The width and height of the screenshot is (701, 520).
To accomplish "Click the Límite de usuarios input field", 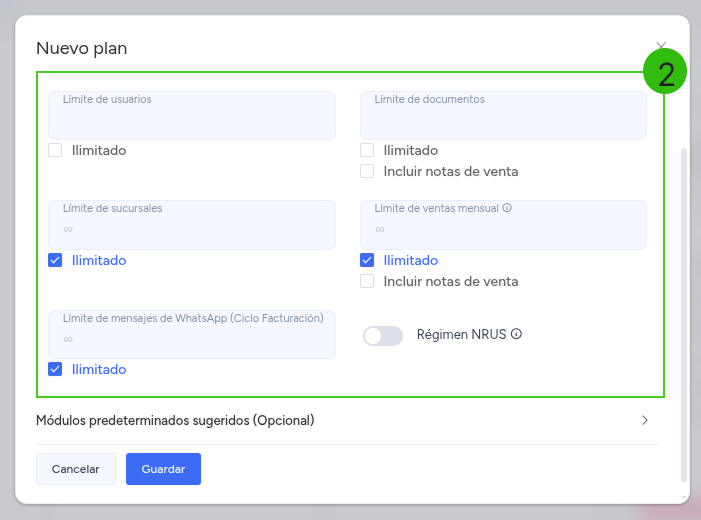I will [x=192, y=115].
